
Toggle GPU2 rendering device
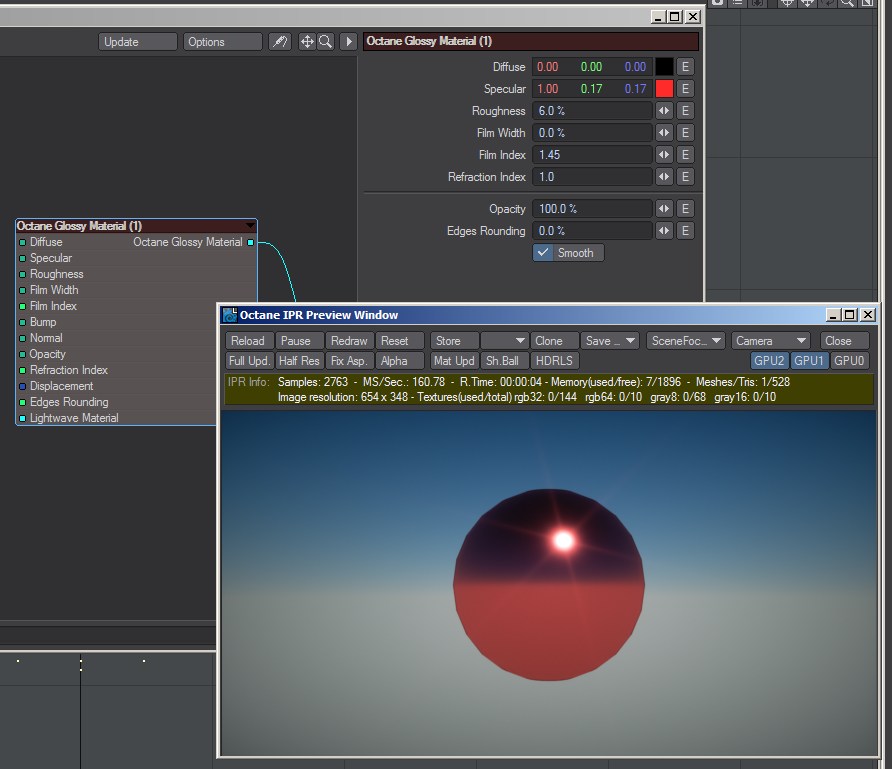(769, 361)
